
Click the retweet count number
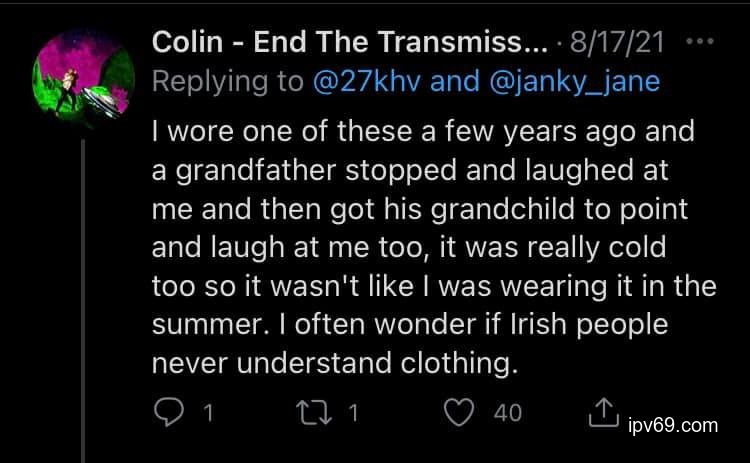tap(352, 412)
